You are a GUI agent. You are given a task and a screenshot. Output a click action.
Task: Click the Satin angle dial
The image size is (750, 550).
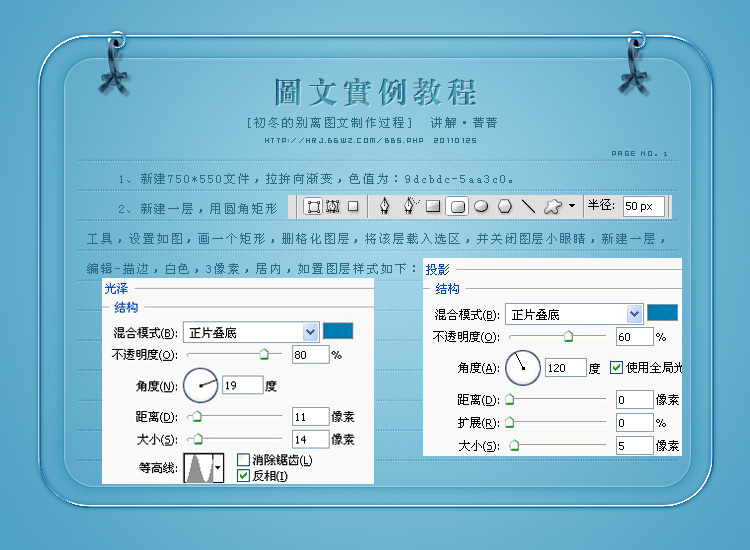pyautogui.click(x=201, y=385)
